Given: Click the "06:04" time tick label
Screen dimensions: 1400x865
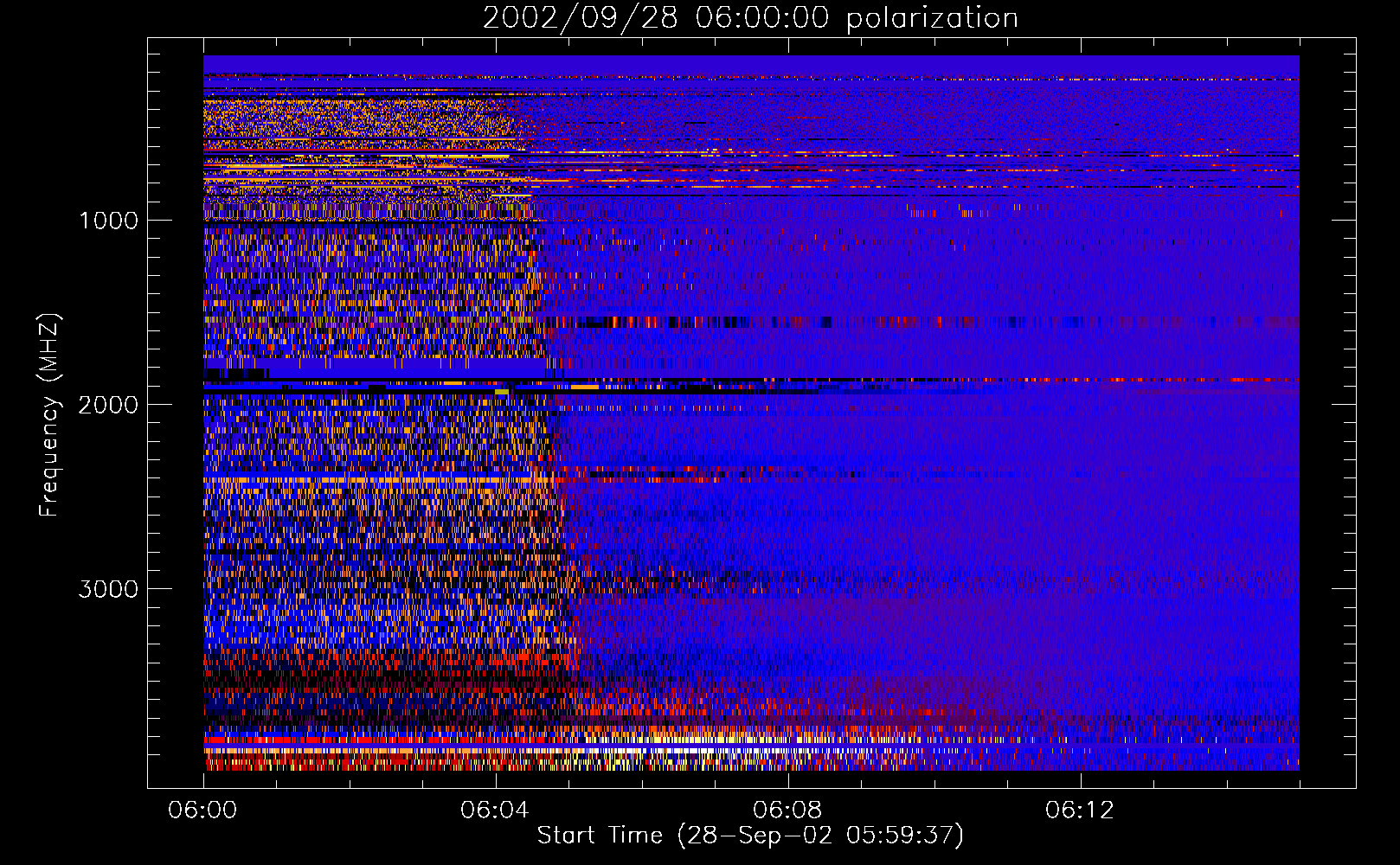Looking at the screenshot, I should tap(495, 811).
